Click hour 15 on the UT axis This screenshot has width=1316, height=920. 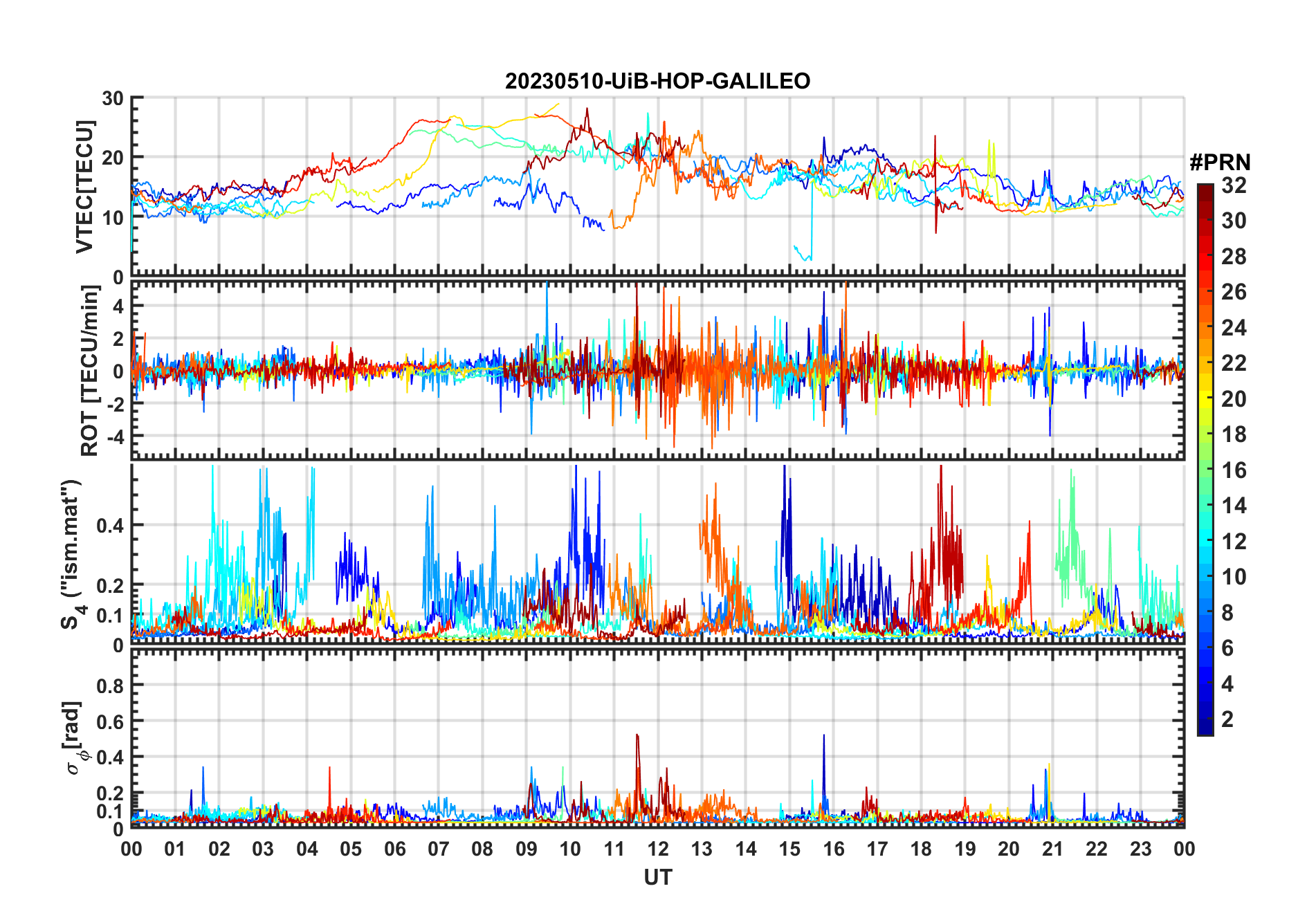(789, 849)
